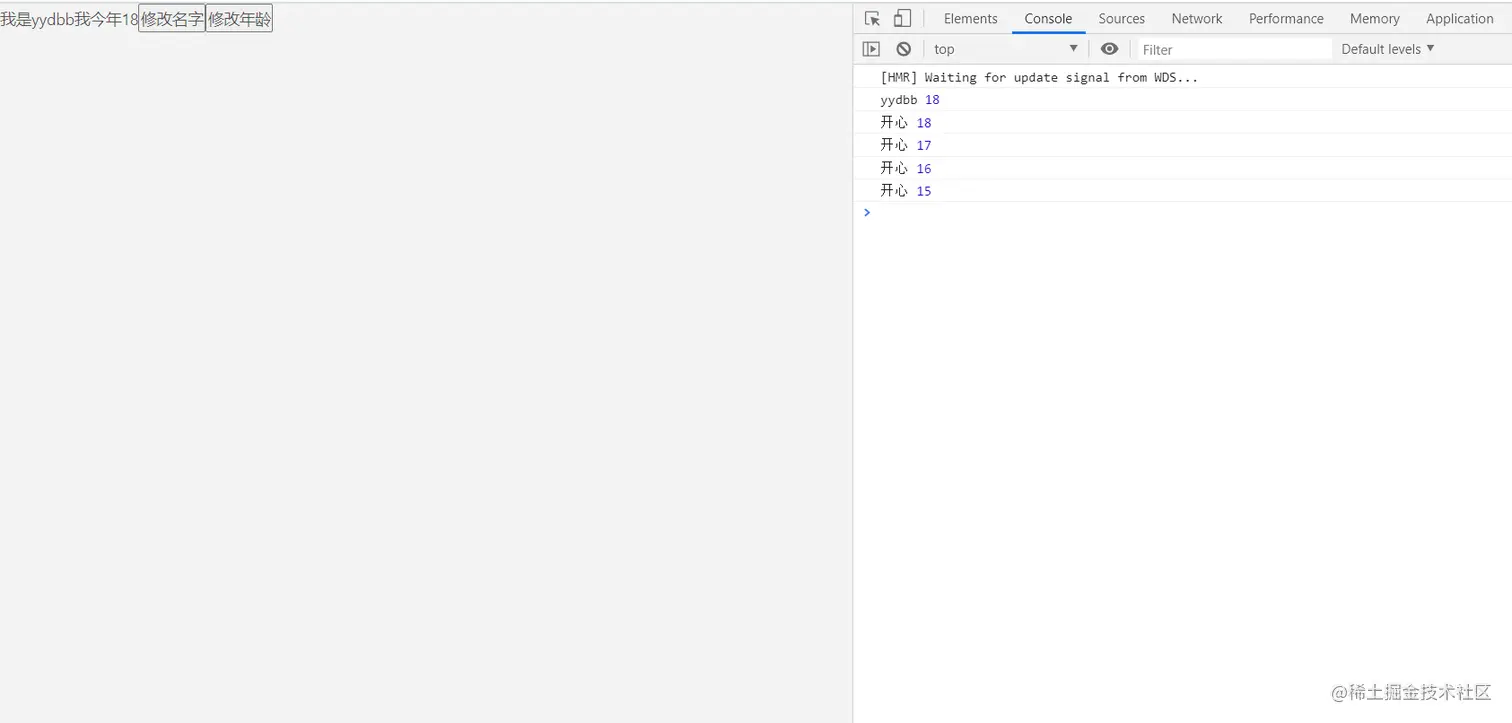Switch to the Network tab

pos(1197,18)
